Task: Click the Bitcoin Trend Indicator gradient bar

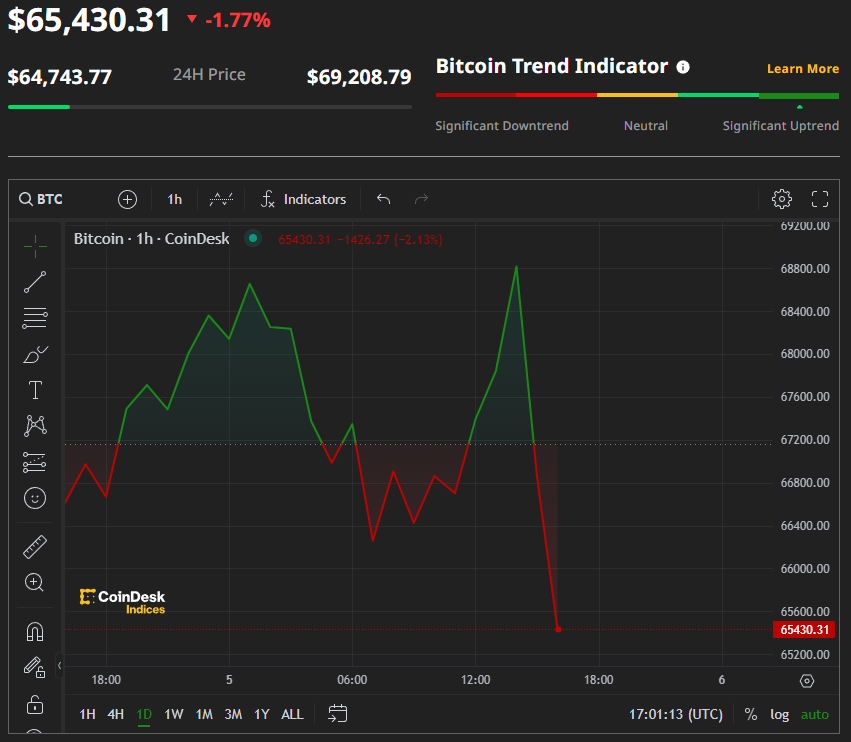Action: (637, 96)
